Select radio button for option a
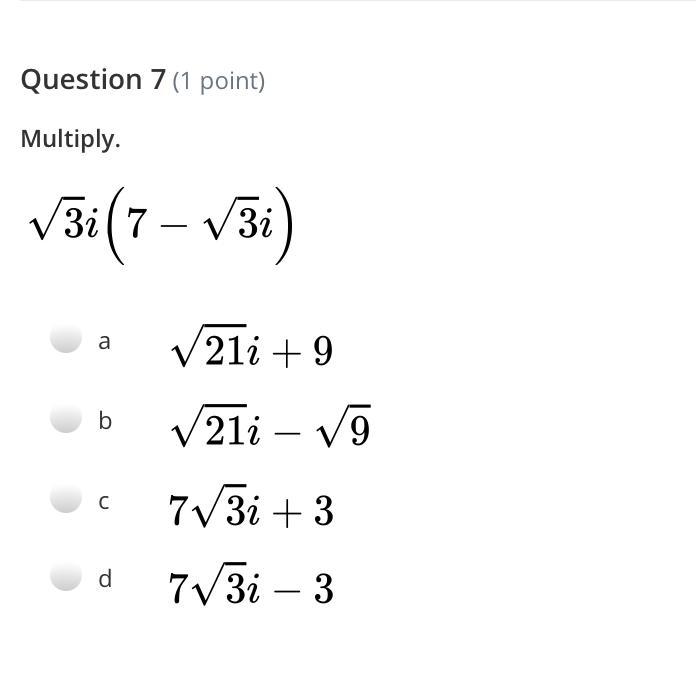 [x=66, y=338]
